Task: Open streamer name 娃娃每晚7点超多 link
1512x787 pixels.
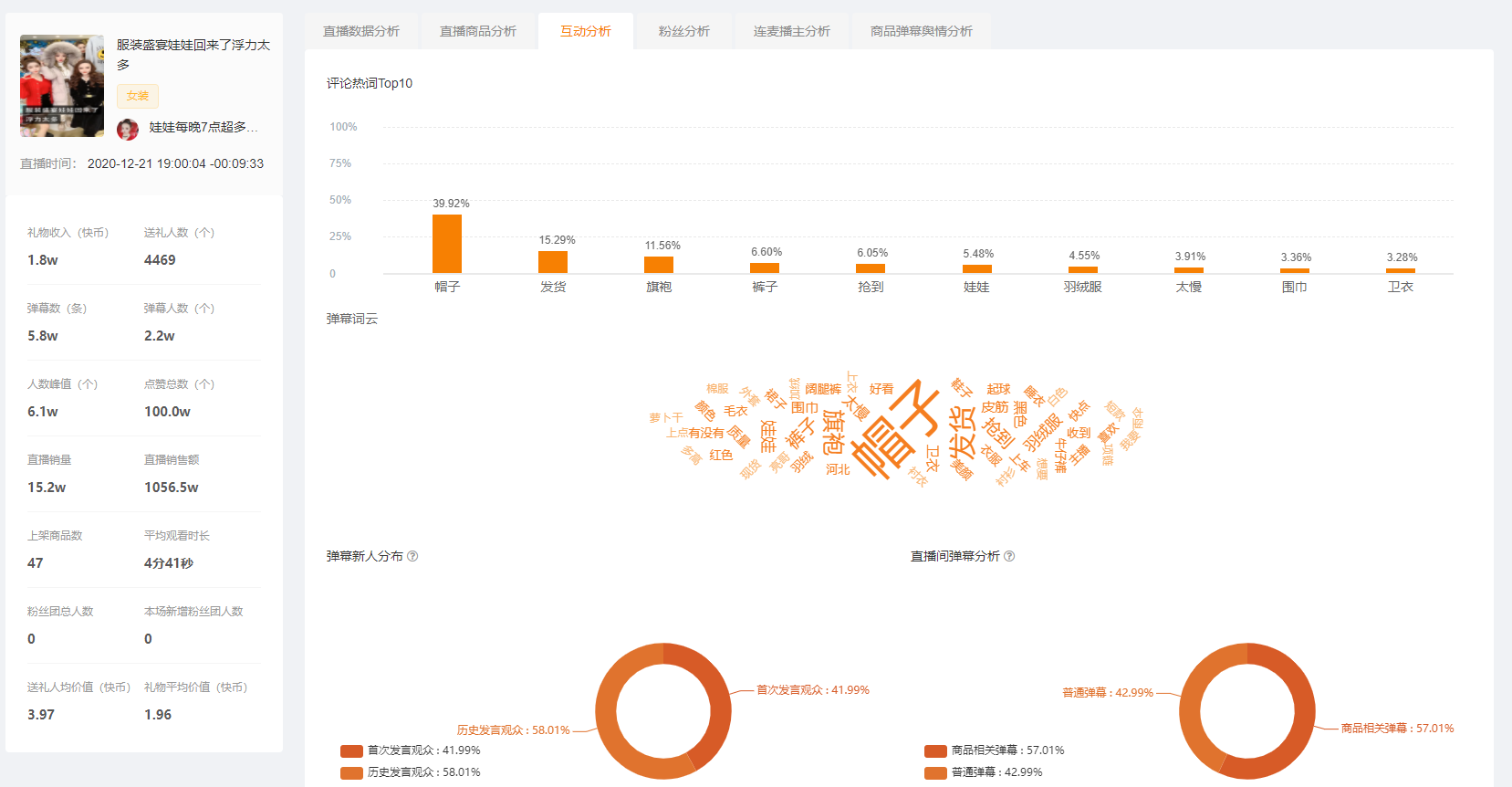Action: pos(203,128)
